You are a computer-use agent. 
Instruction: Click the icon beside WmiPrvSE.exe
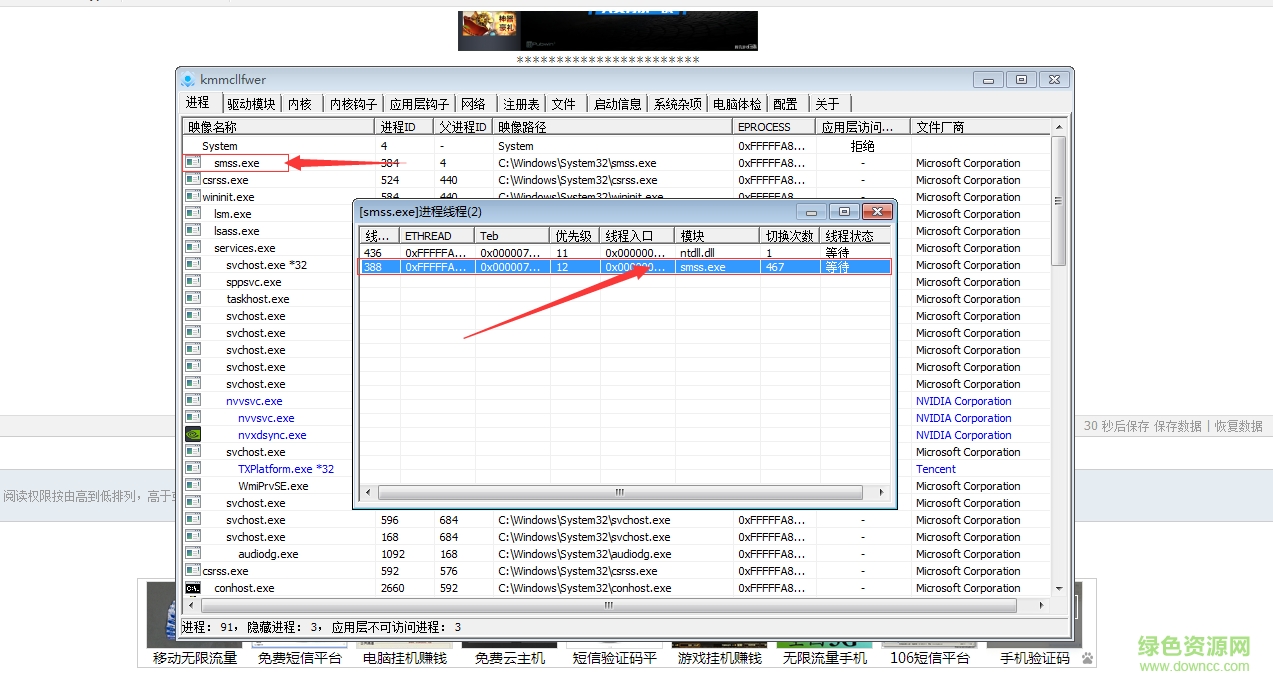(193, 485)
